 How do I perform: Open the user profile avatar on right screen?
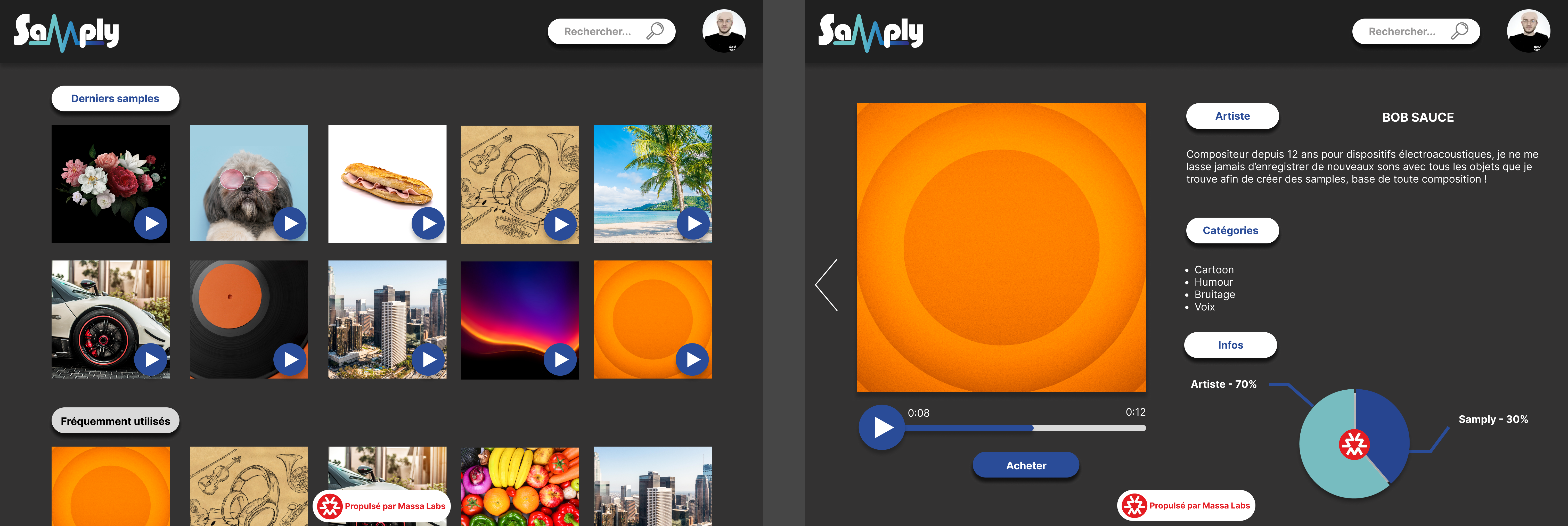point(1529,31)
